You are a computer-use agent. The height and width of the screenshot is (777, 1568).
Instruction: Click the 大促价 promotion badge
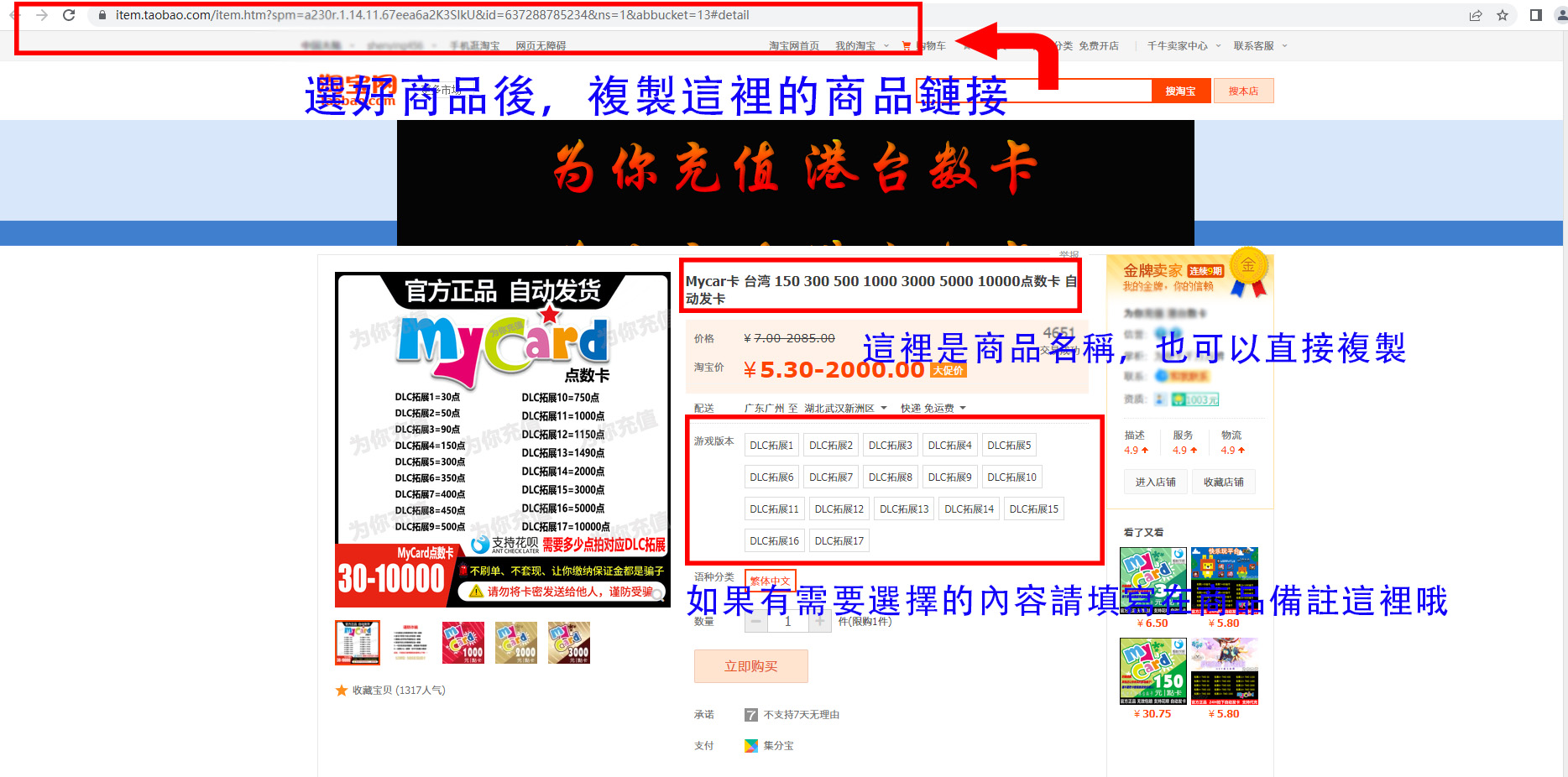(x=949, y=370)
